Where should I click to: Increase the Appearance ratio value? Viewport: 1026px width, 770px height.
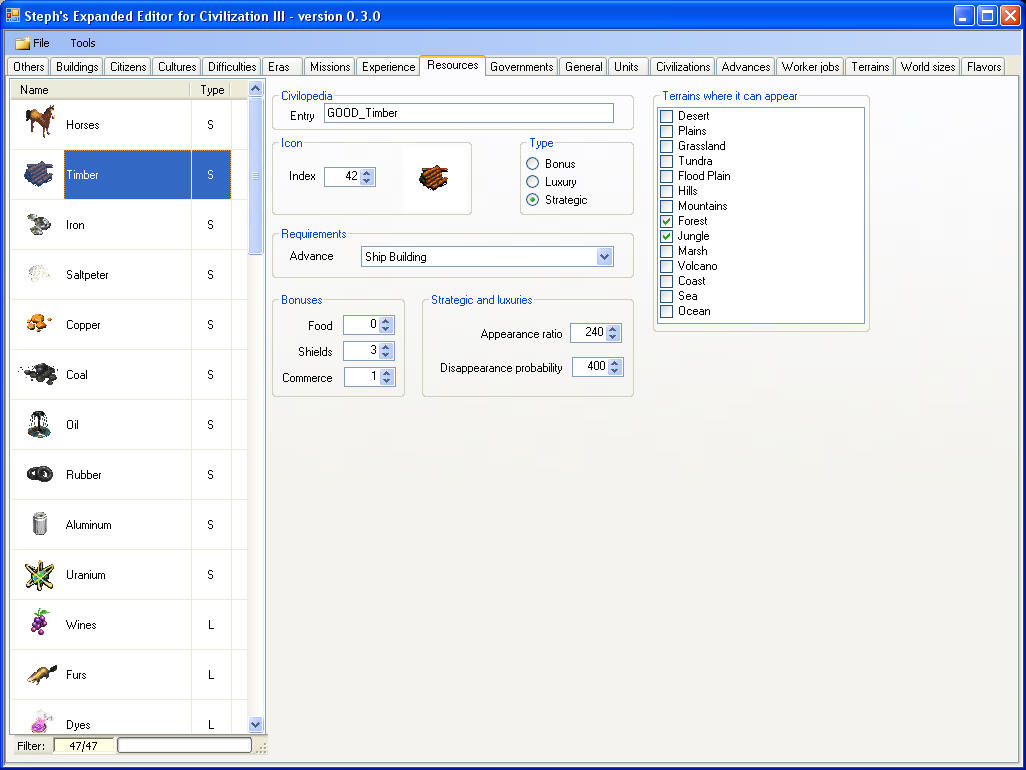pos(613,329)
